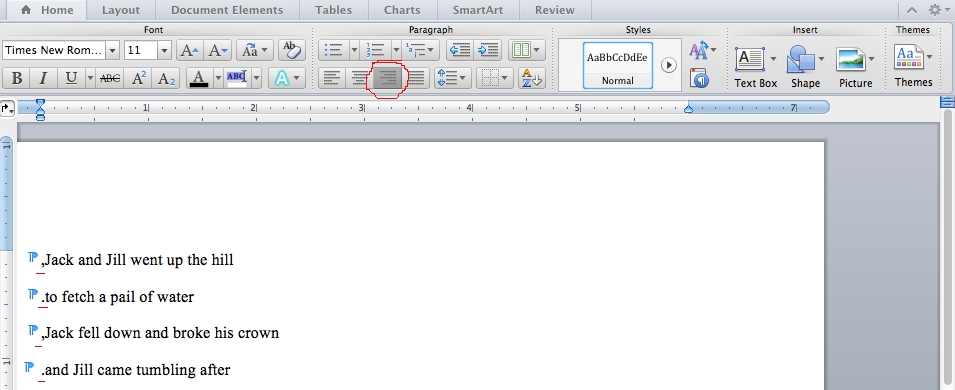This screenshot has height=390, width=955.
Task: Expand font color options arrow
Action: click(218, 78)
